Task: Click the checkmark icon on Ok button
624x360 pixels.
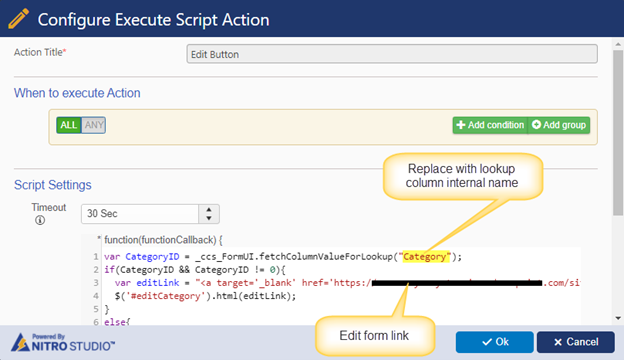Action: point(487,342)
